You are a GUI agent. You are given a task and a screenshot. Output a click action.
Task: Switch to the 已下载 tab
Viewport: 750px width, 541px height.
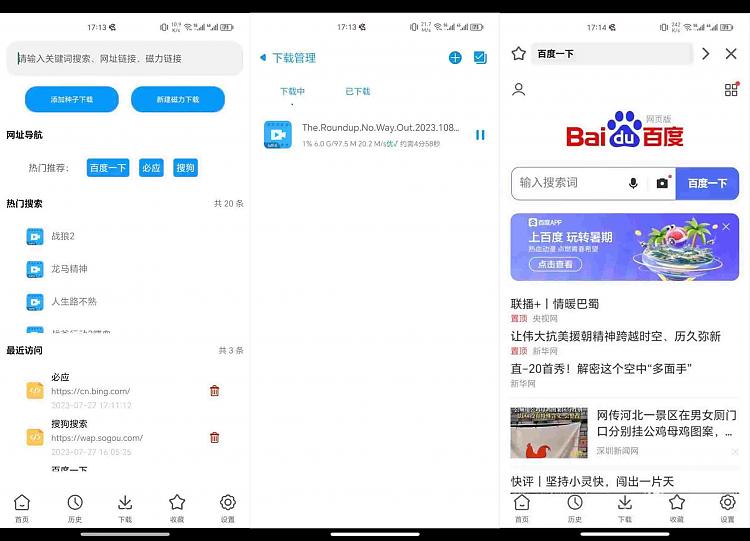pyautogui.click(x=358, y=91)
